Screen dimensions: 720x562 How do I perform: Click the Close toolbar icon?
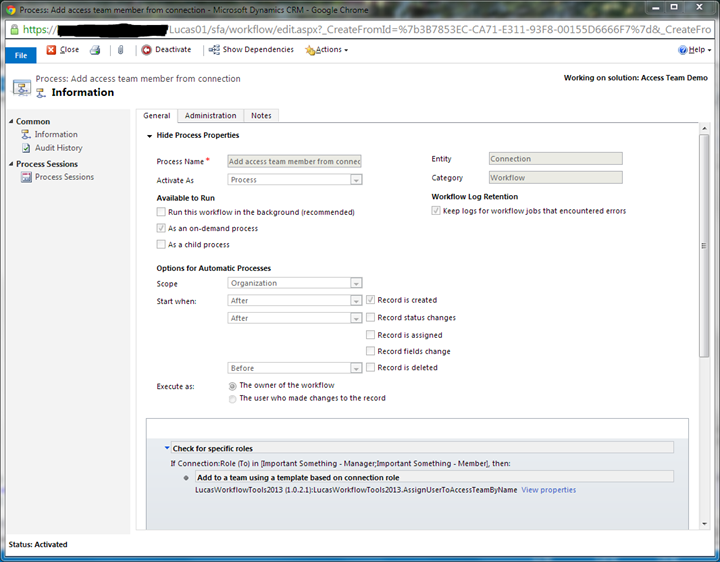point(51,50)
